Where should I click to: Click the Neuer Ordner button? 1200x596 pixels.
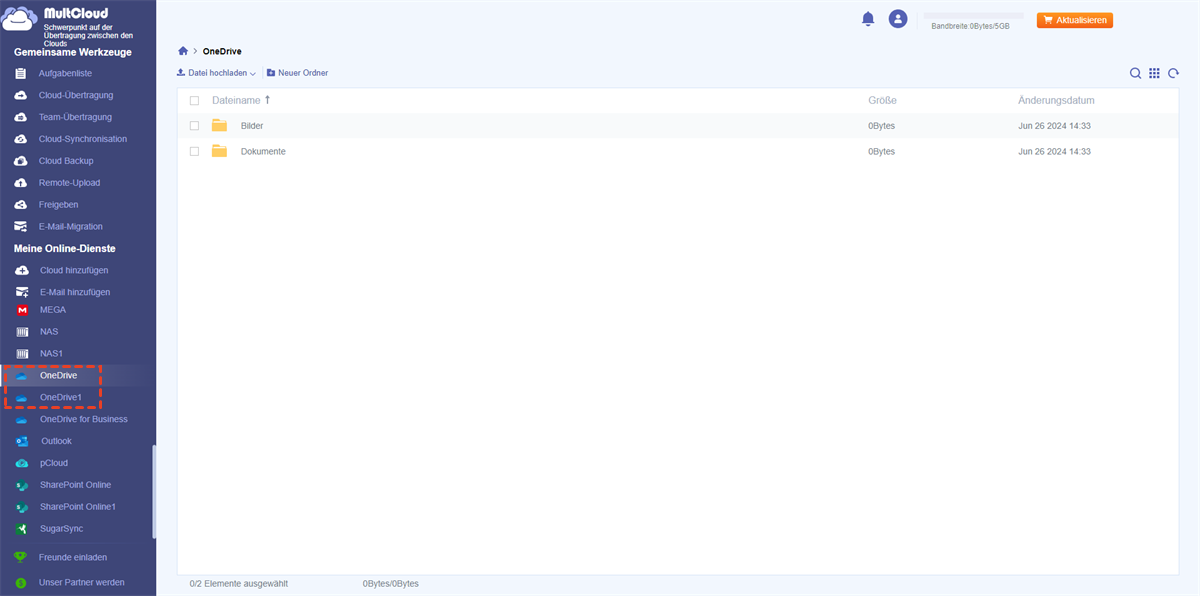(x=297, y=73)
